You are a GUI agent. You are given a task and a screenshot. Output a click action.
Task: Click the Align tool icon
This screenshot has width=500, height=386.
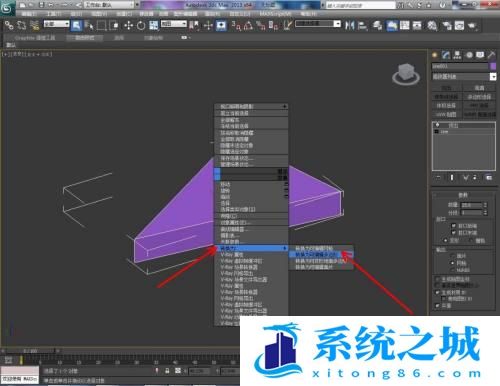(362, 25)
